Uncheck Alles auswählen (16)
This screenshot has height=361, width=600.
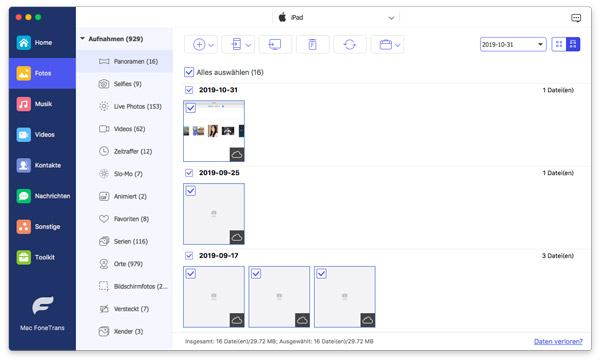click(x=189, y=72)
